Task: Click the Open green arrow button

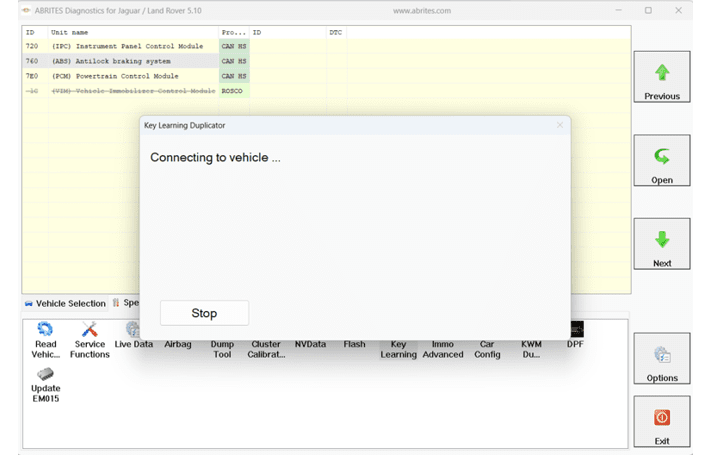Action: pos(662,160)
